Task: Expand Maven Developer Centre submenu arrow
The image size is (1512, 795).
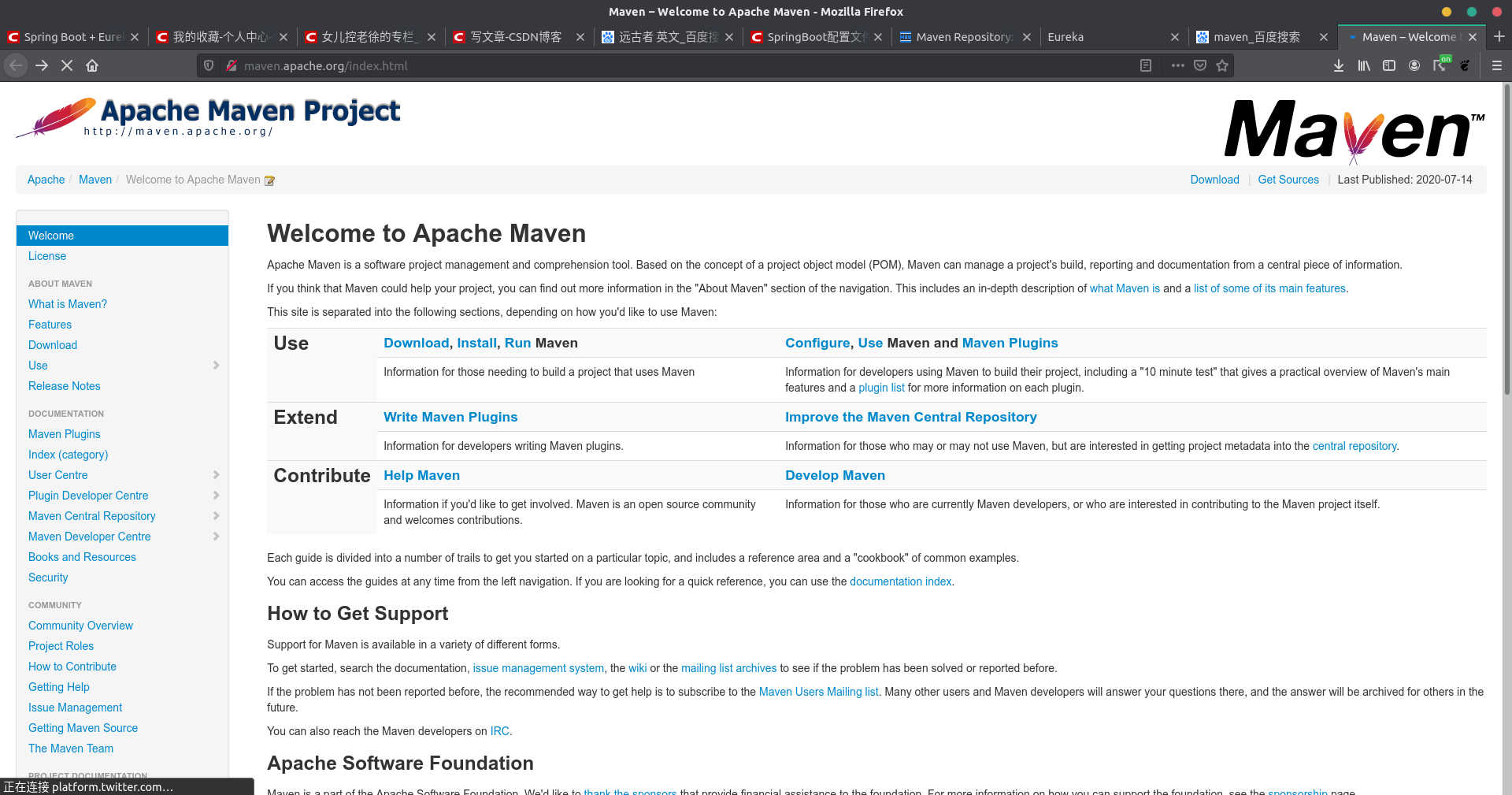Action: coord(216,536)
